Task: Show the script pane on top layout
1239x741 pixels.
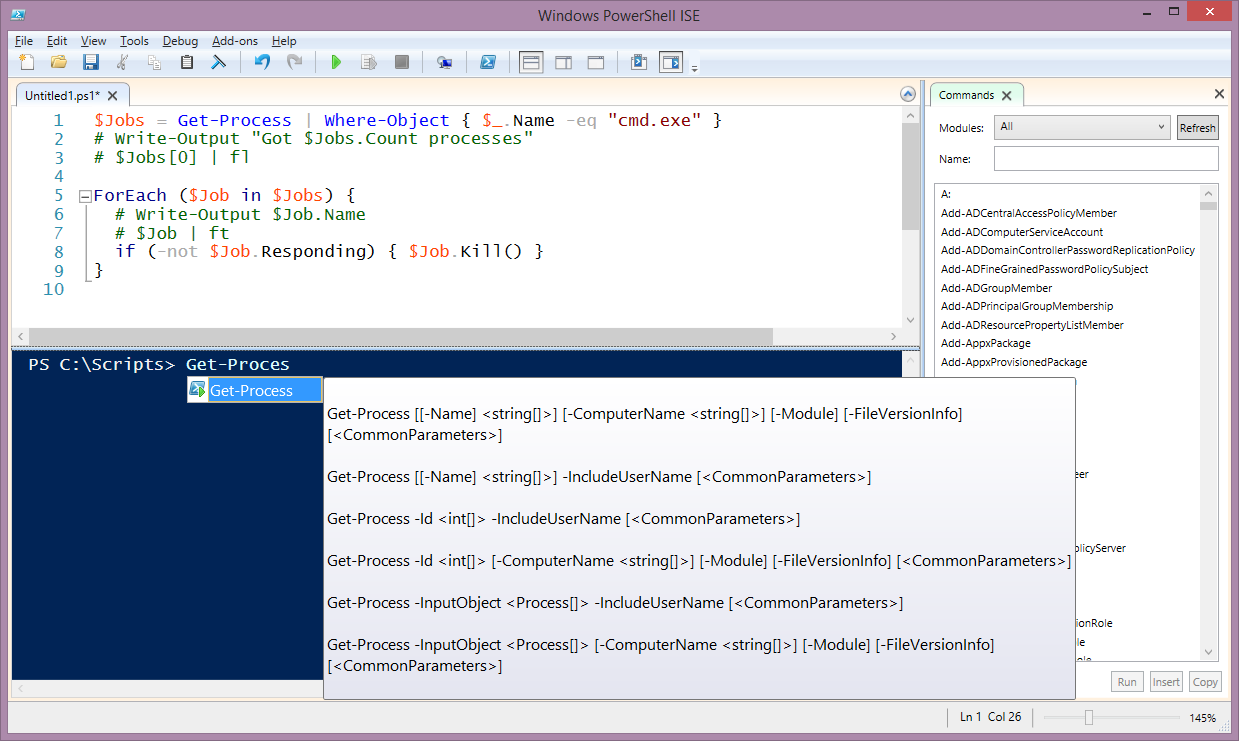Action: coord(531,62)
